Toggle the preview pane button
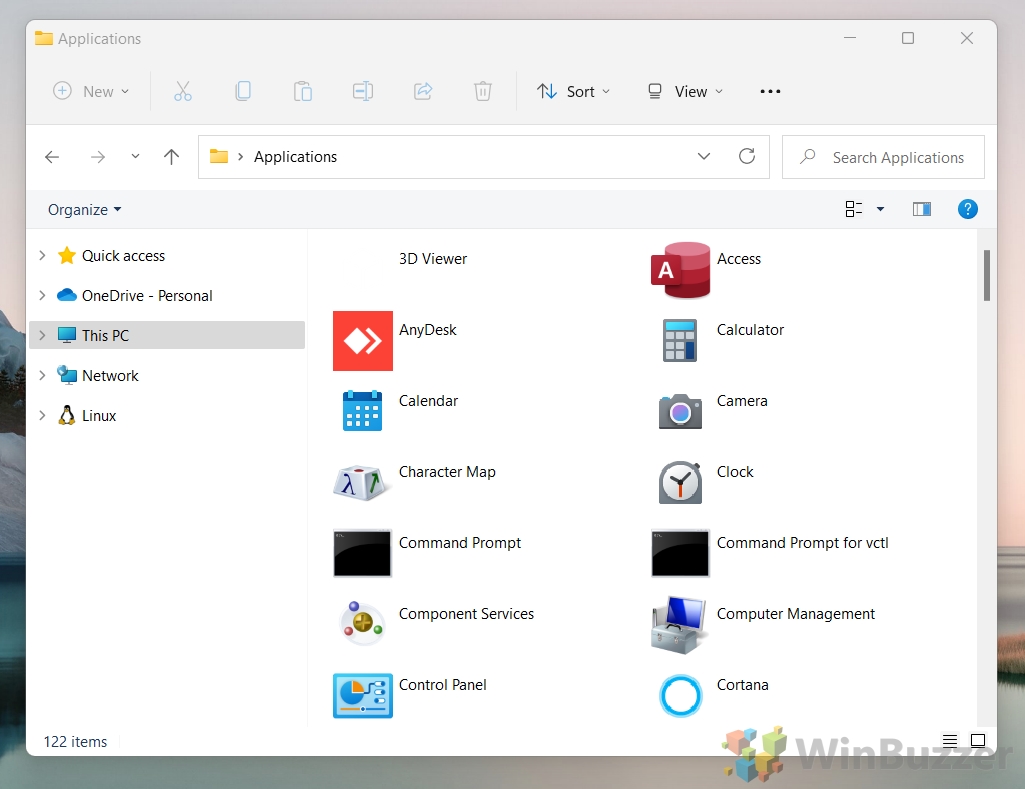Image resolution: width=1025 pixels, height=789 pixels. [x=922, y=209]
